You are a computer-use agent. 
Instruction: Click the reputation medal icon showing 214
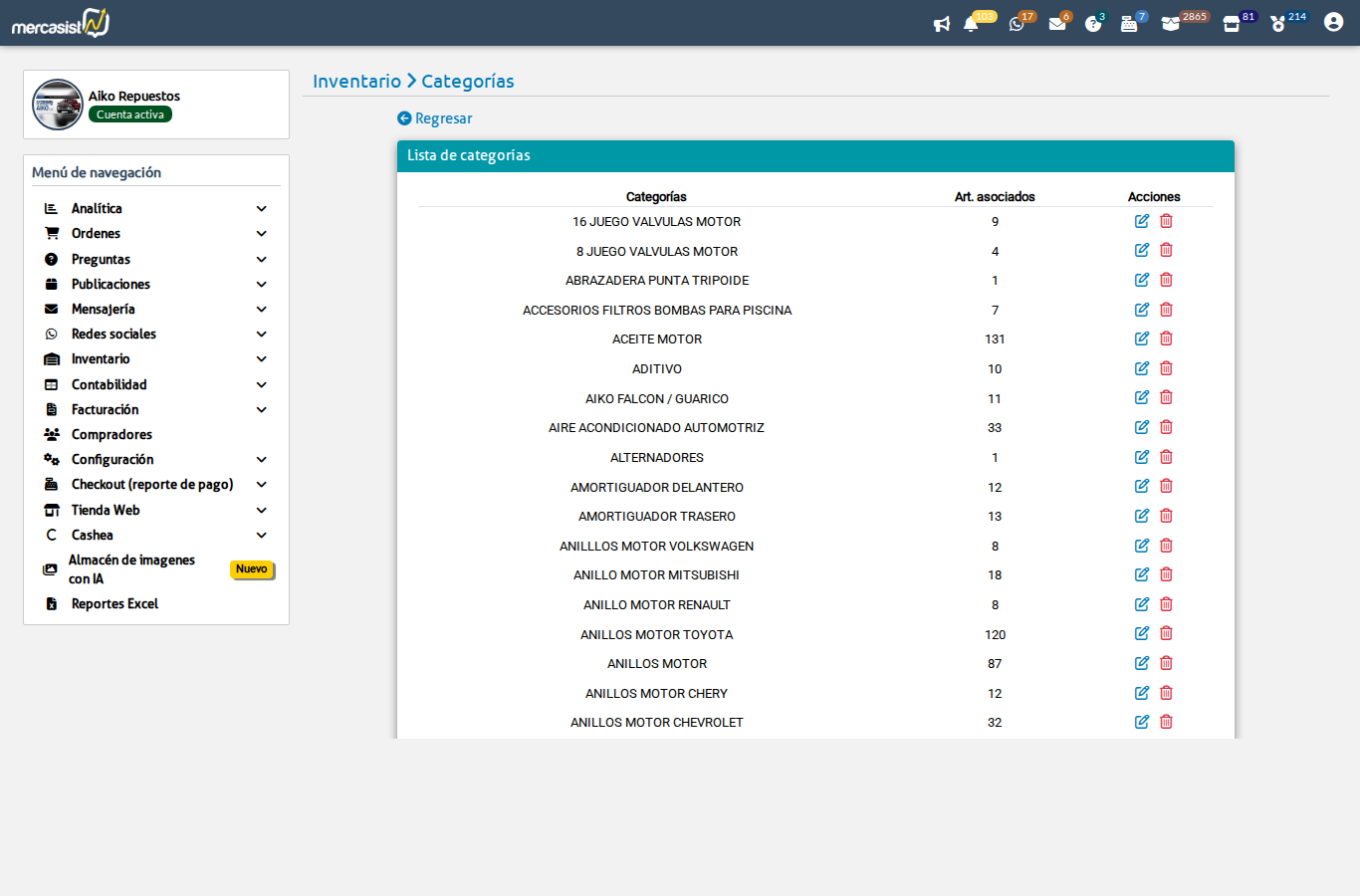click(1277, 22)
